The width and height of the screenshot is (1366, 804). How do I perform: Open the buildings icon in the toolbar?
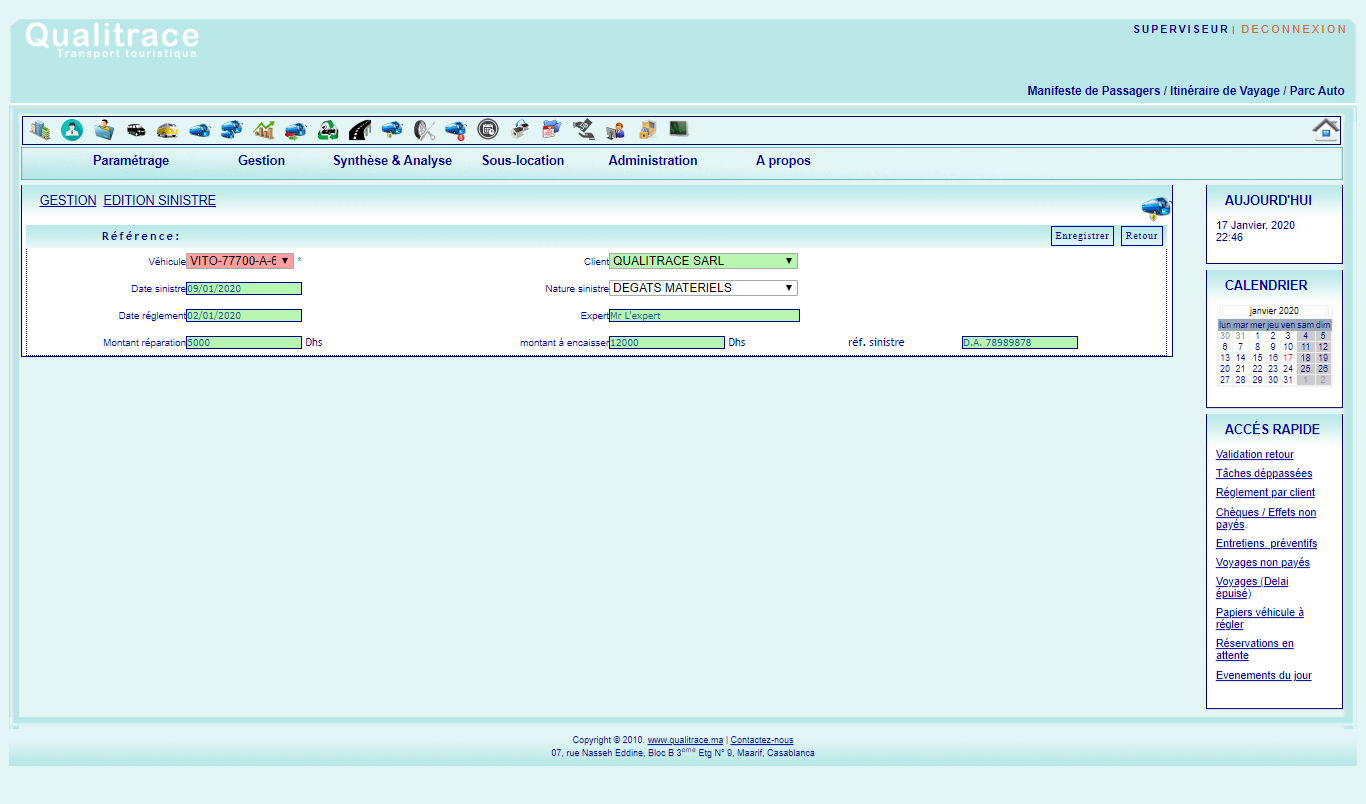[x=40, y=130]
